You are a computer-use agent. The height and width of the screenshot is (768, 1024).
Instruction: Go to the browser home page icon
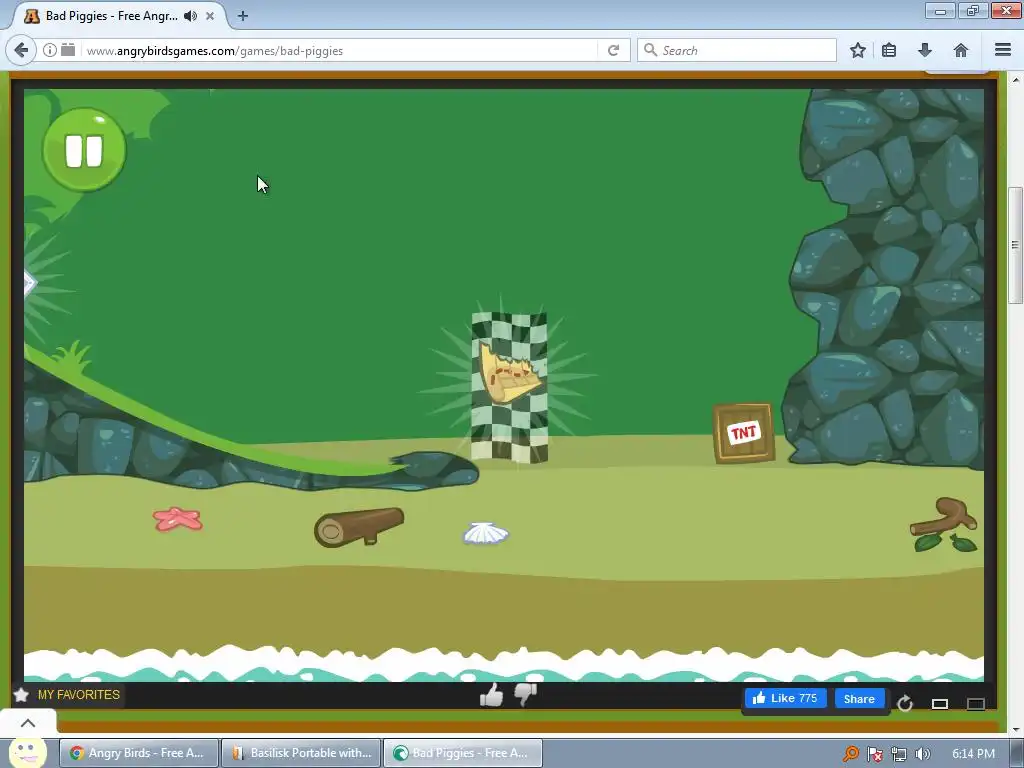961,50
